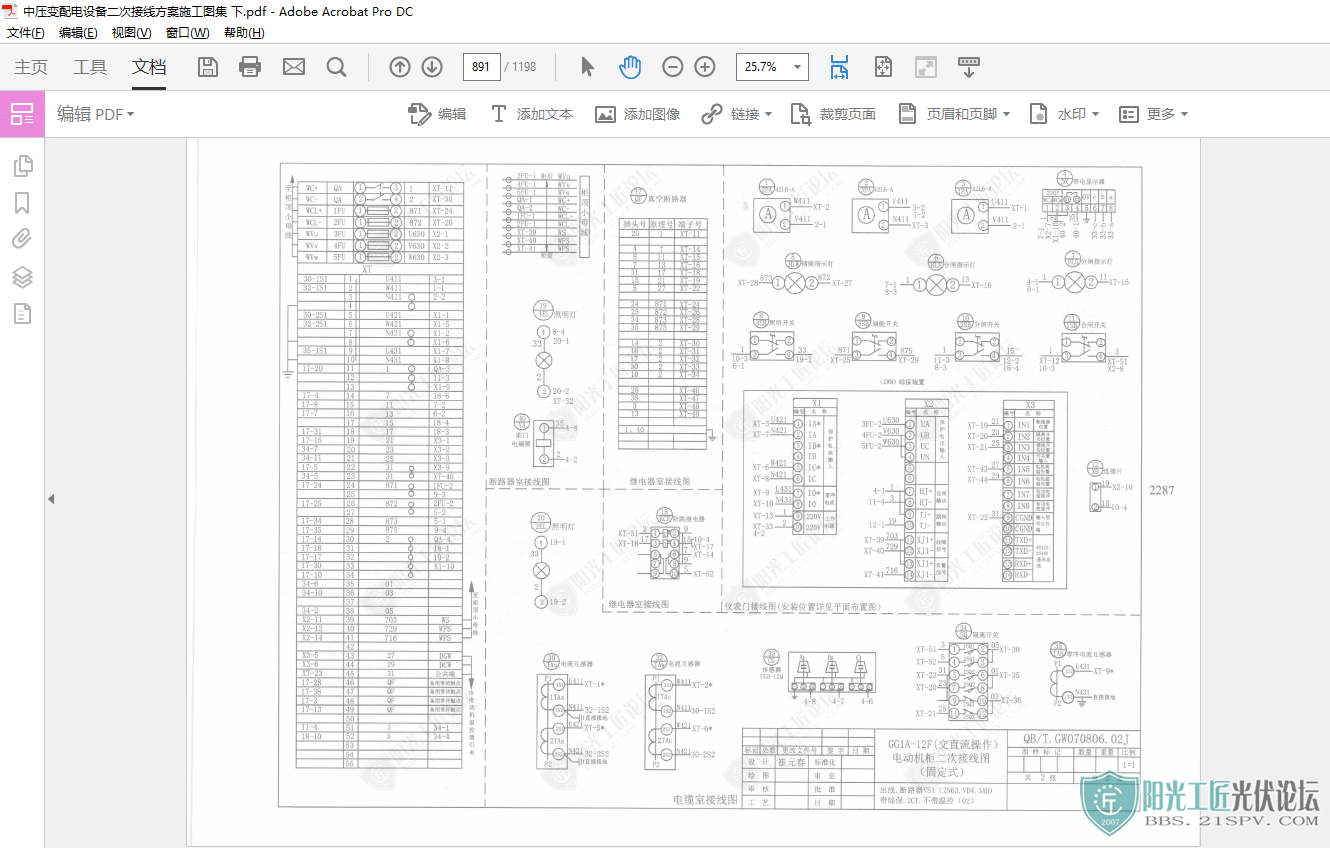Expand the 编辑 PDF tool dropdown
Screen dimensions: 1330x848
pyautogui.click(x=95, y=114)
